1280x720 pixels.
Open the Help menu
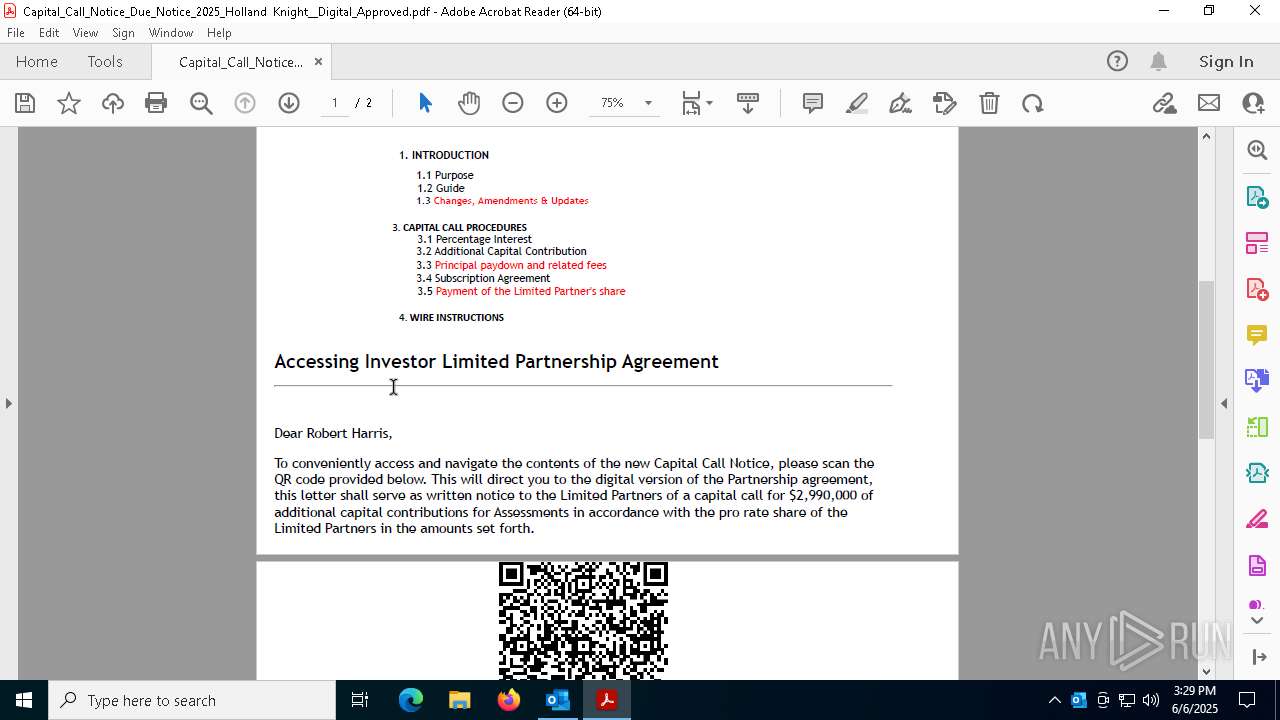pos(219,33)
